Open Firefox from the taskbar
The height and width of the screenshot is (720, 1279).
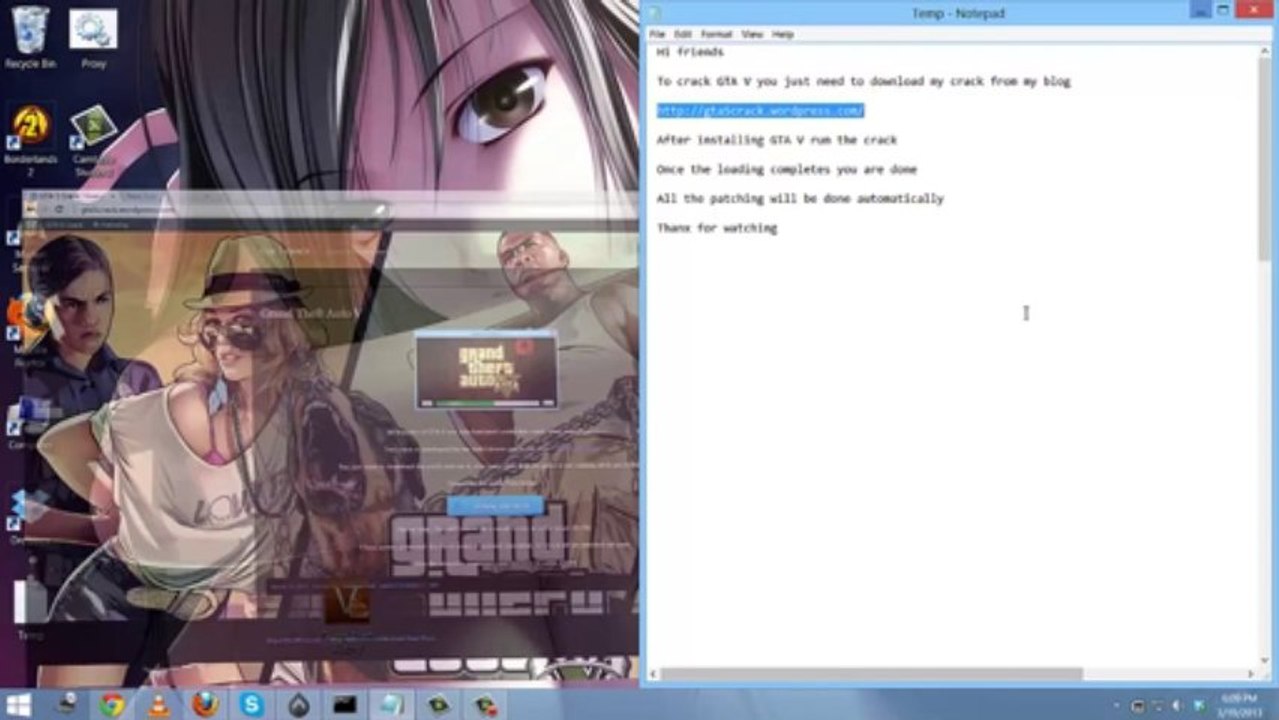pyautogui.click(x=205, y=705)
